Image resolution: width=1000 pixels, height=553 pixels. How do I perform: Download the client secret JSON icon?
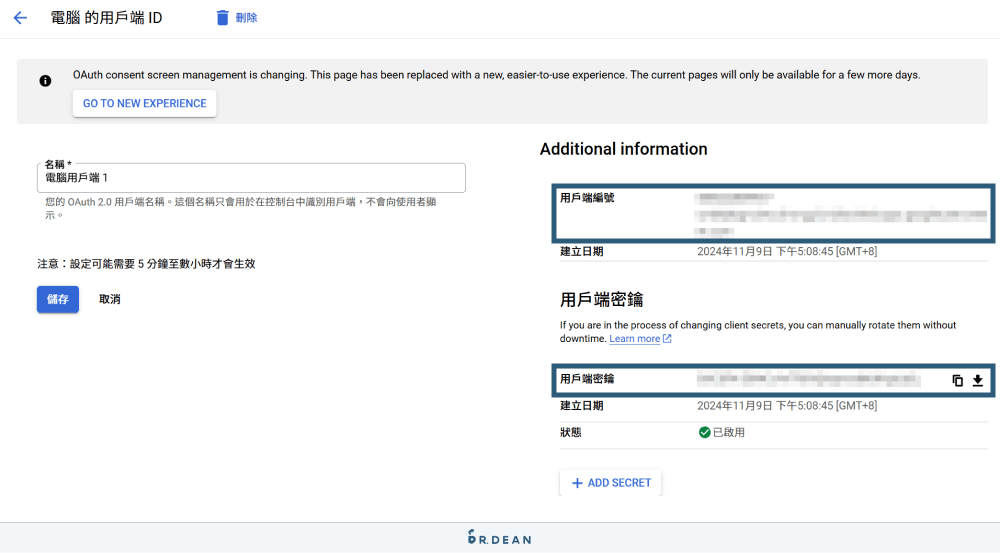(x=978, y=381)
